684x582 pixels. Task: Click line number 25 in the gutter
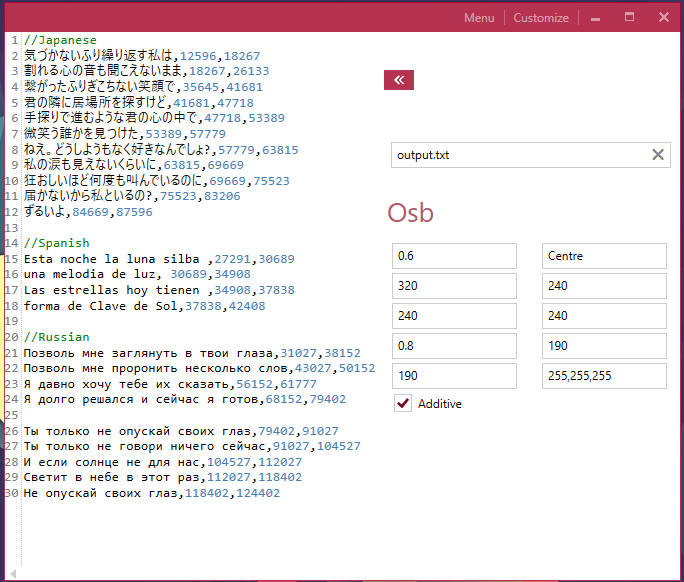click(x=11, y=415)
